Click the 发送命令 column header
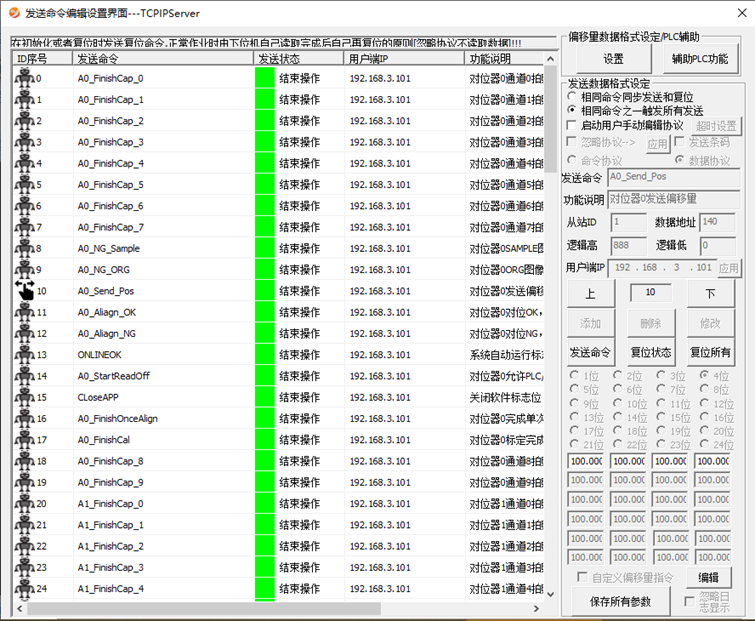 (x=162, y=59)
